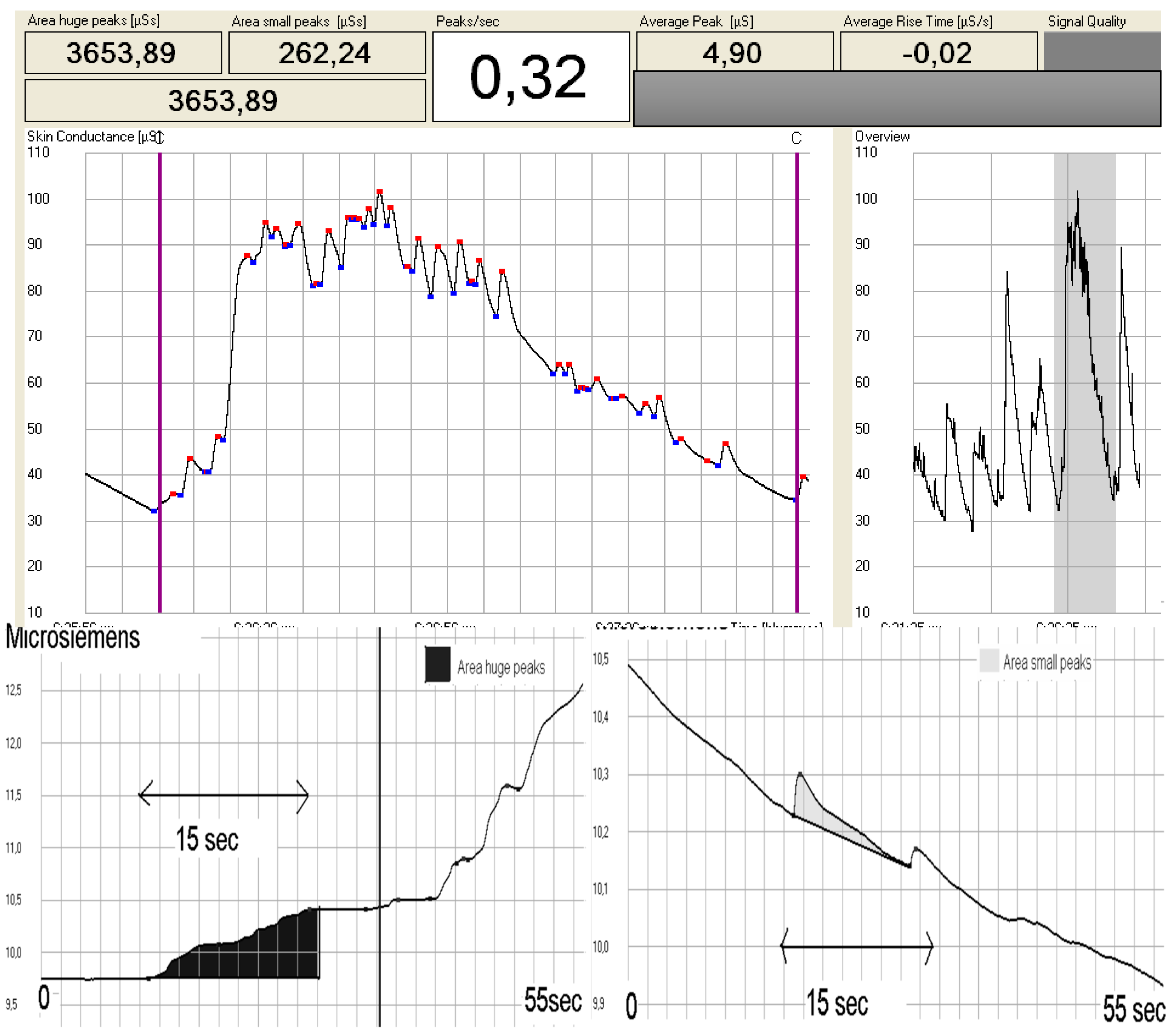The width and height of the screenshot is (1173, 1036).
Task: Click the Area huge peaks value field 3653,89
Action: (x=123, y=53)
